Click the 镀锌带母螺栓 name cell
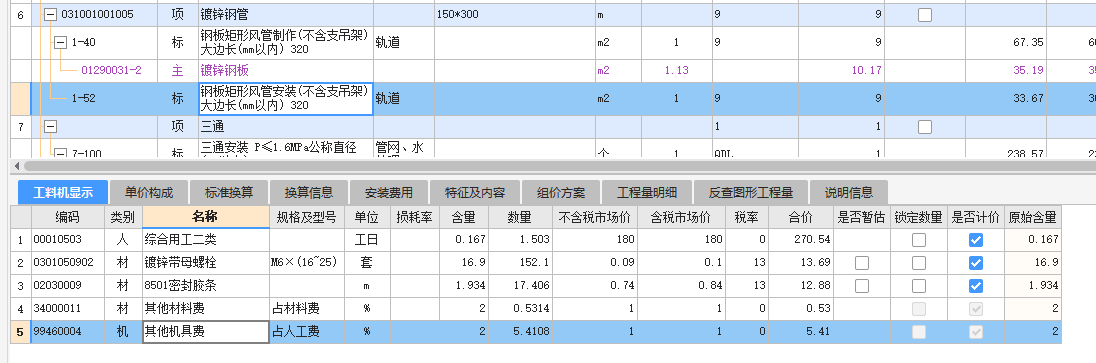Viewport: 1096px width, 363px height. coord(206,263)
